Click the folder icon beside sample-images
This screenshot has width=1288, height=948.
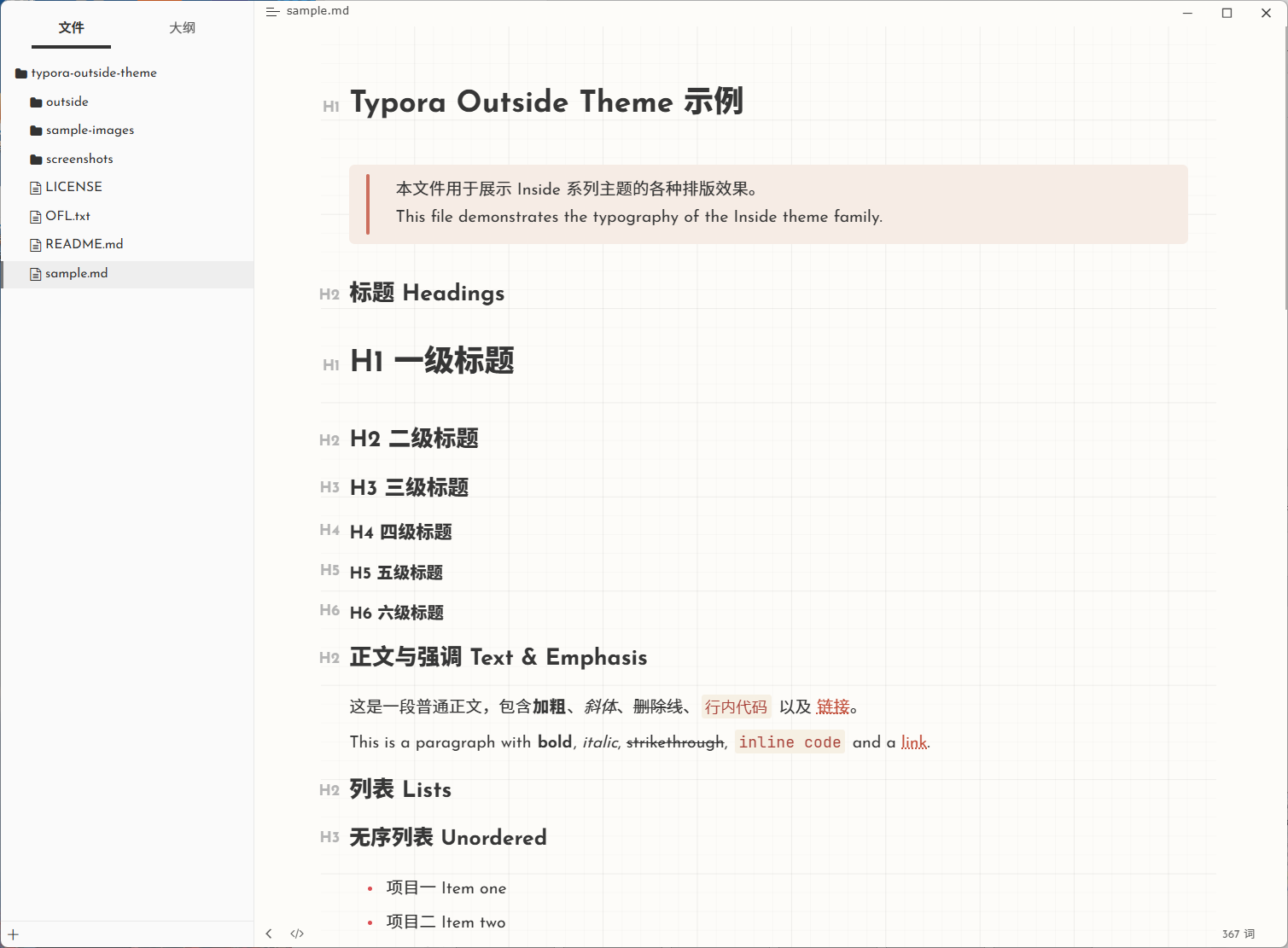(36, 131)
